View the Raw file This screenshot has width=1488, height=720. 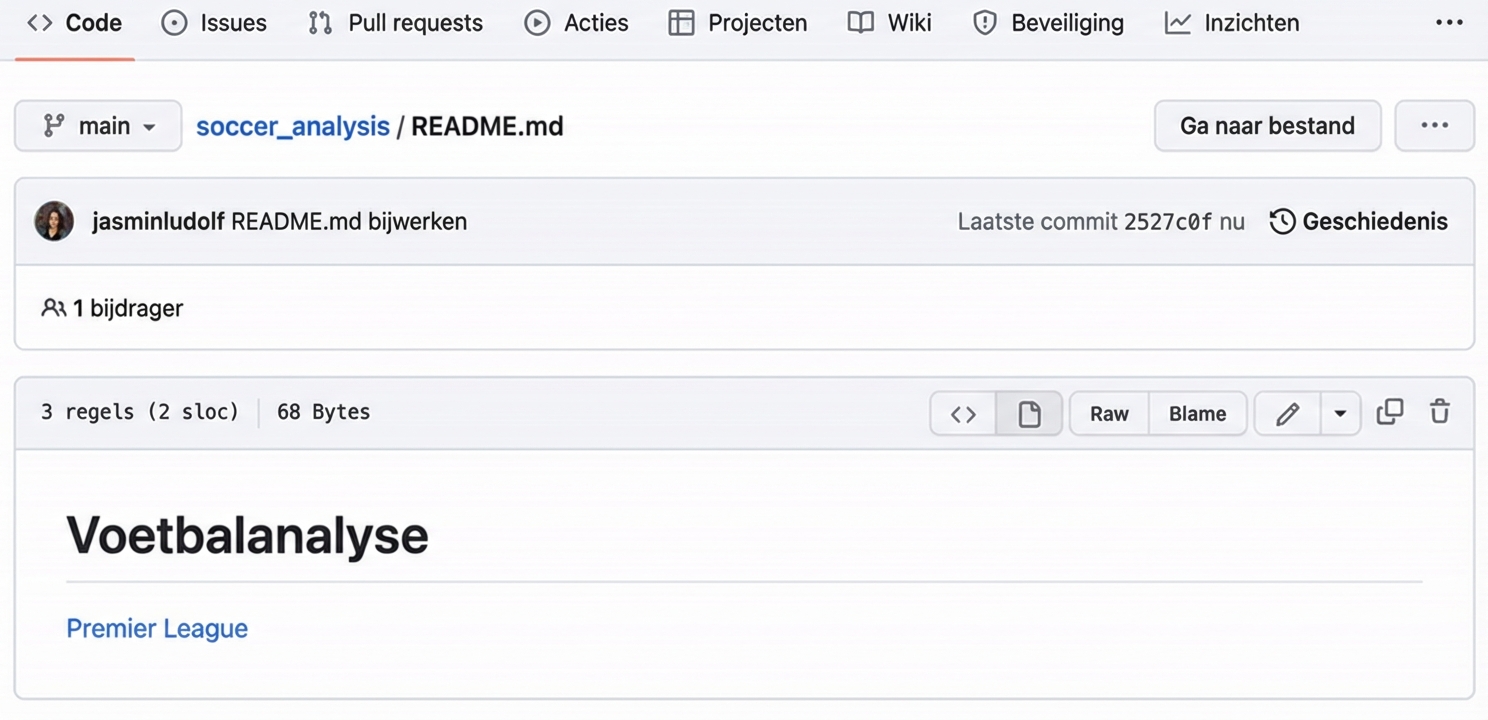(x=1109, y=414)
